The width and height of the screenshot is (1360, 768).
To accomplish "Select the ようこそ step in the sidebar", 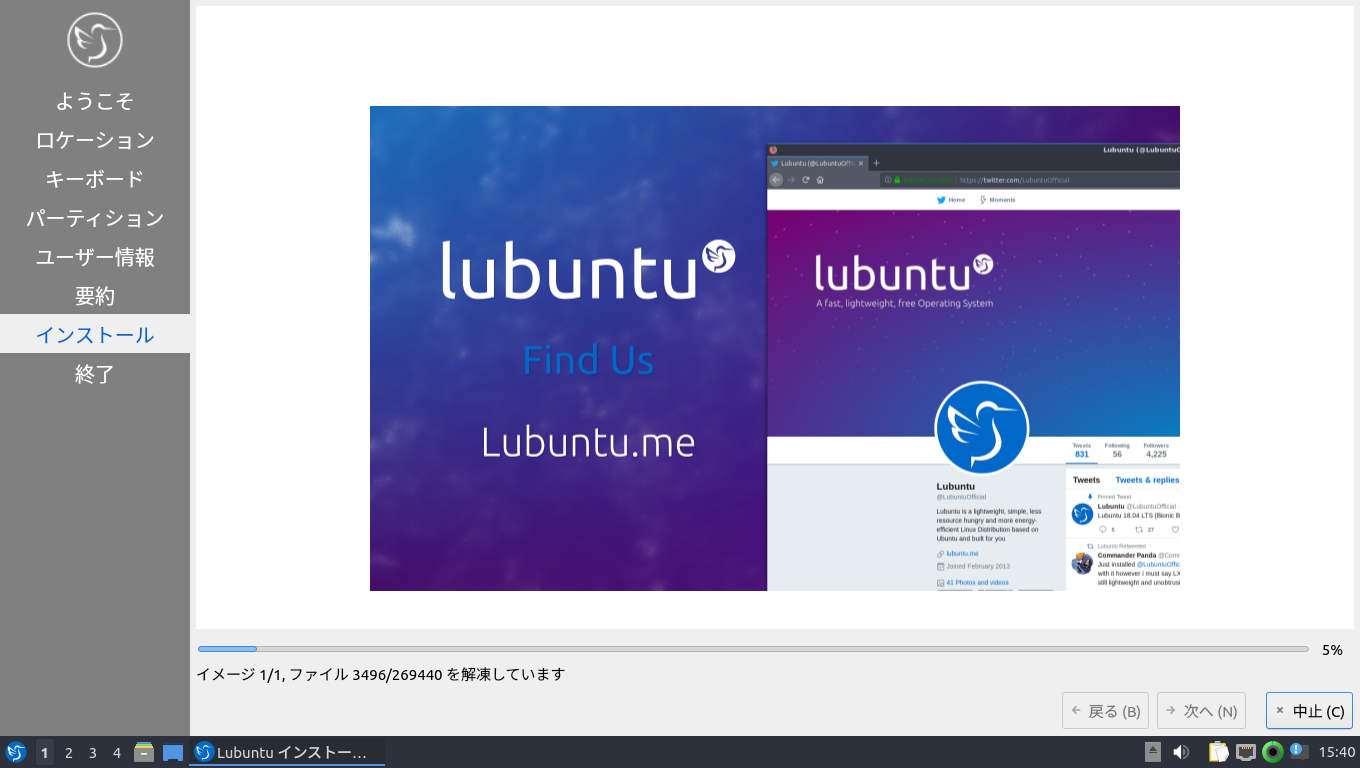I will point(95,100).
